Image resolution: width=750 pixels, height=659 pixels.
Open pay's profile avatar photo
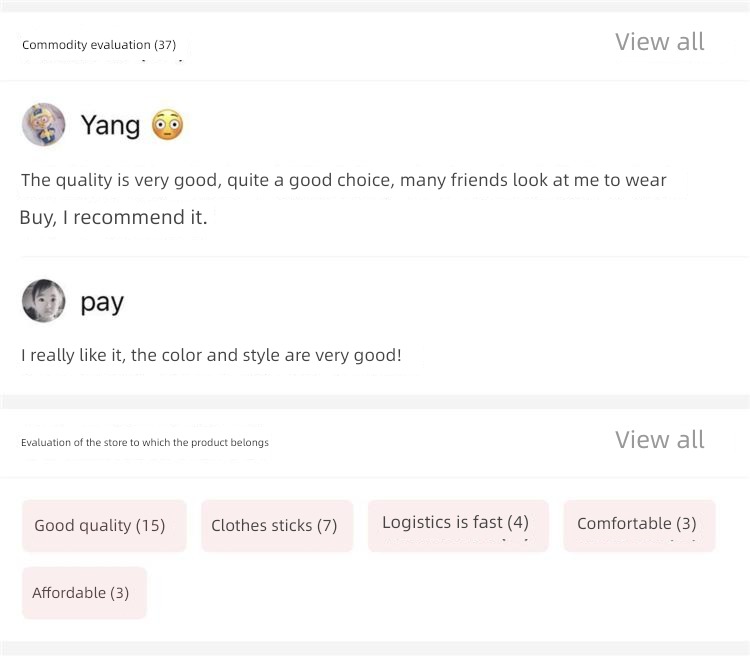tap(44, 301)
